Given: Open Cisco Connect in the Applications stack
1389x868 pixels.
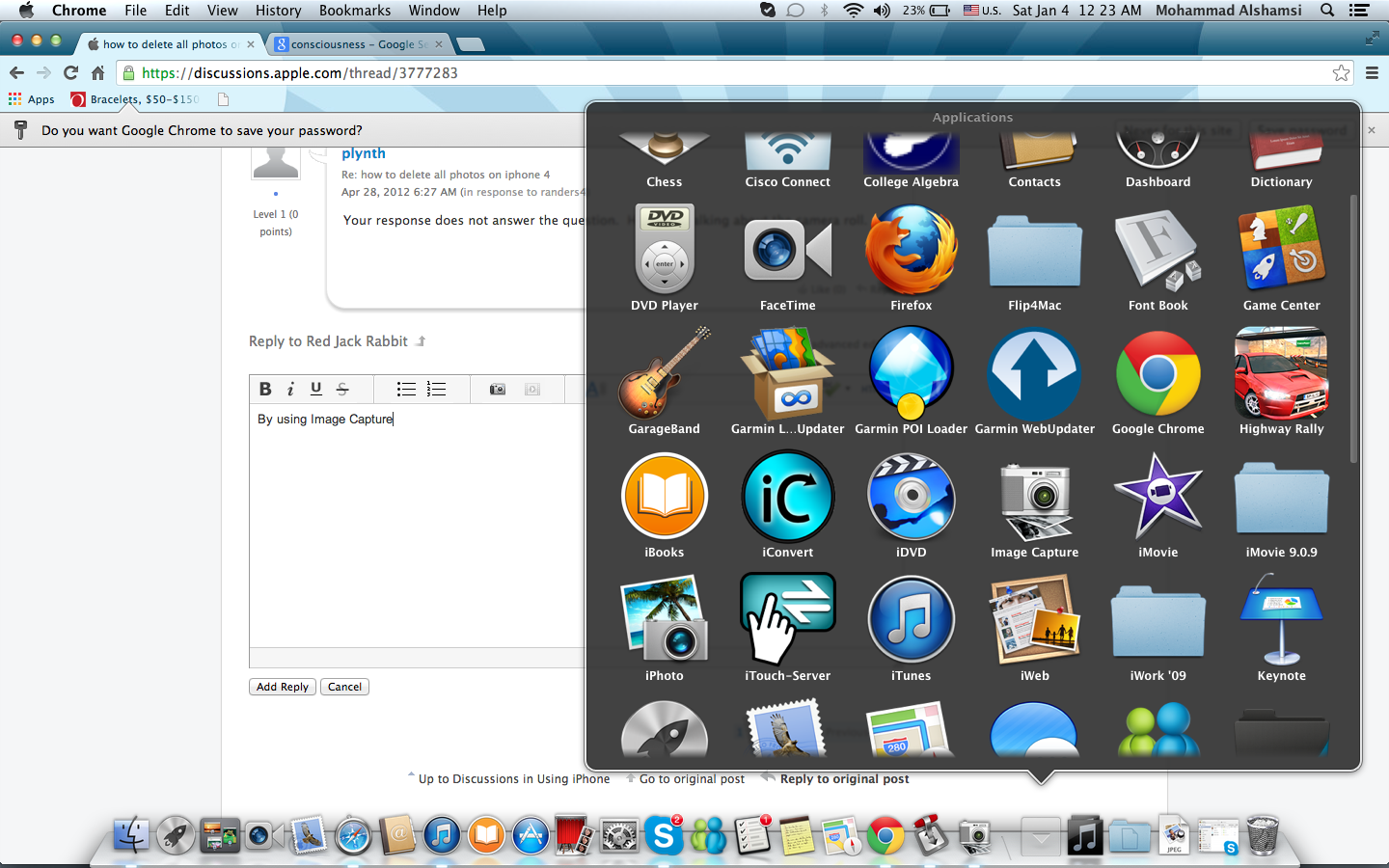Looking at the screenshot, I should tap(788, 152).
